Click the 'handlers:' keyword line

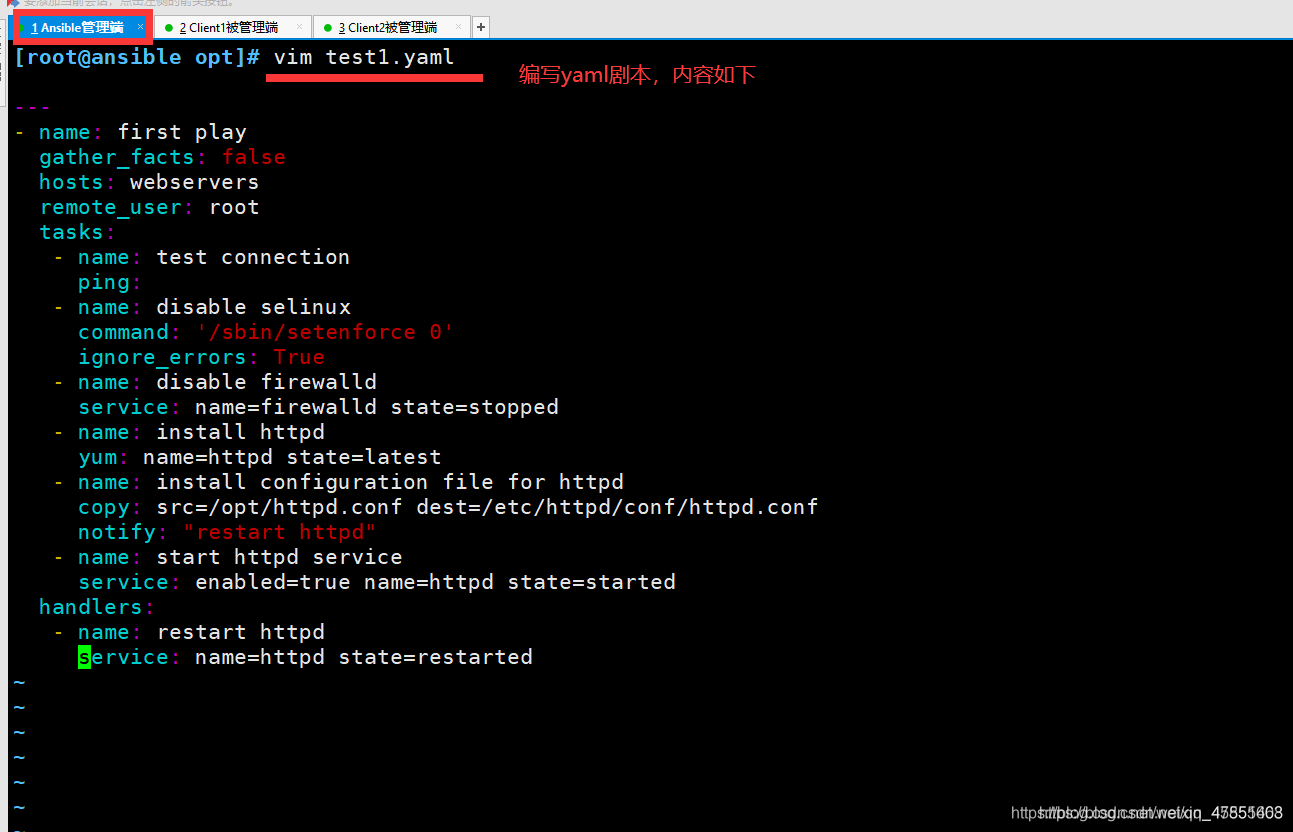tap(97, 607)
